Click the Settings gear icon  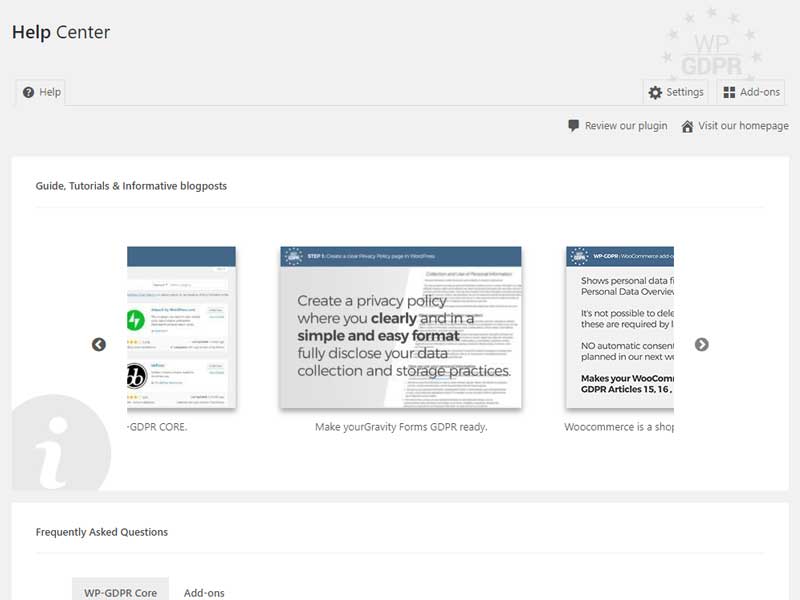click(x=655, y=92)
